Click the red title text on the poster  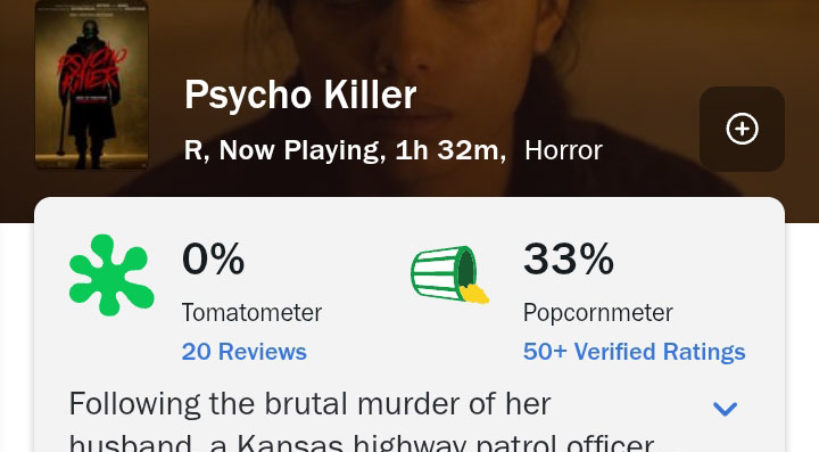(x=90, y=70)
